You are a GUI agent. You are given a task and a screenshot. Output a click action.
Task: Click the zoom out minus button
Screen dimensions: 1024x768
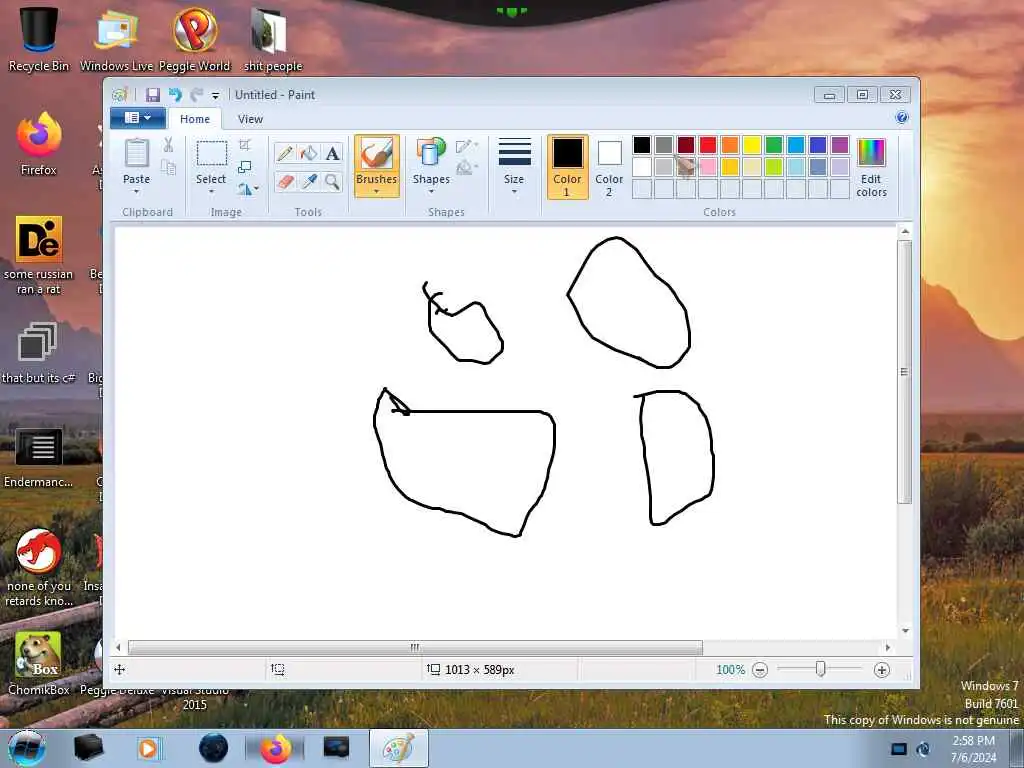(x=760, y=670)
